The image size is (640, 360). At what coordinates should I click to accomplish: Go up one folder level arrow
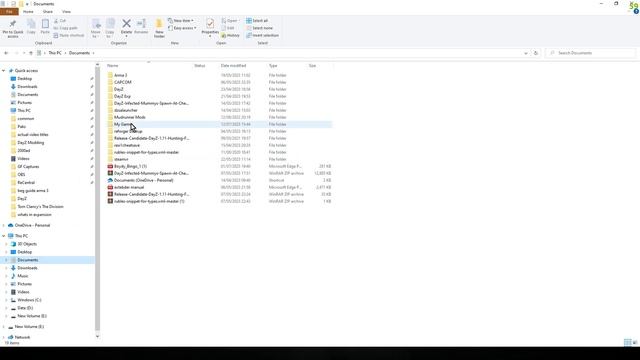coord(31,53)
